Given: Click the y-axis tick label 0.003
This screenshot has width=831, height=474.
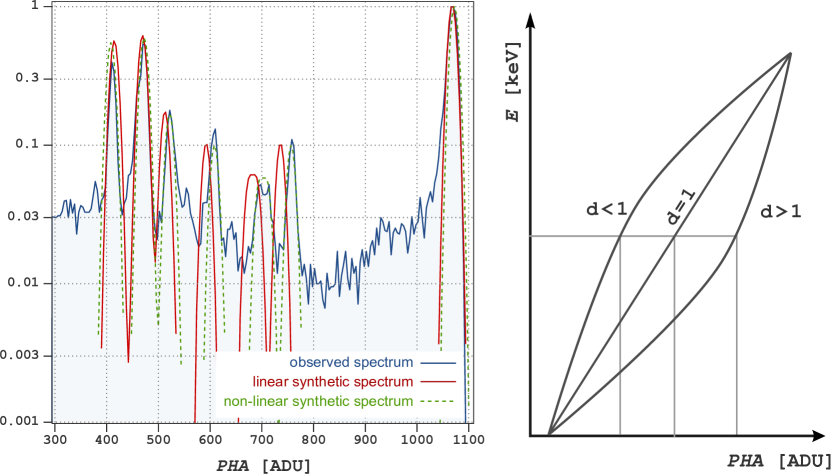Looking at the screenshot, I should (21, 356).
